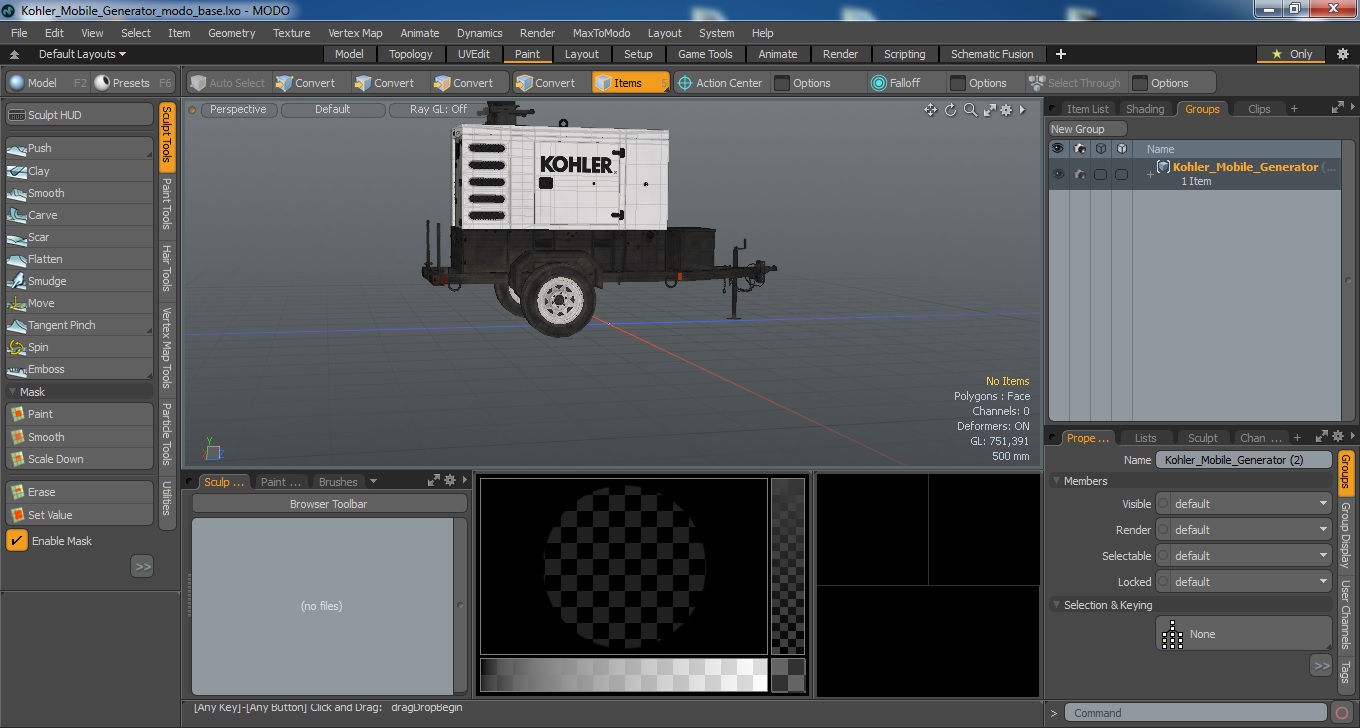Click the None selection keying button

point(1244,634)
